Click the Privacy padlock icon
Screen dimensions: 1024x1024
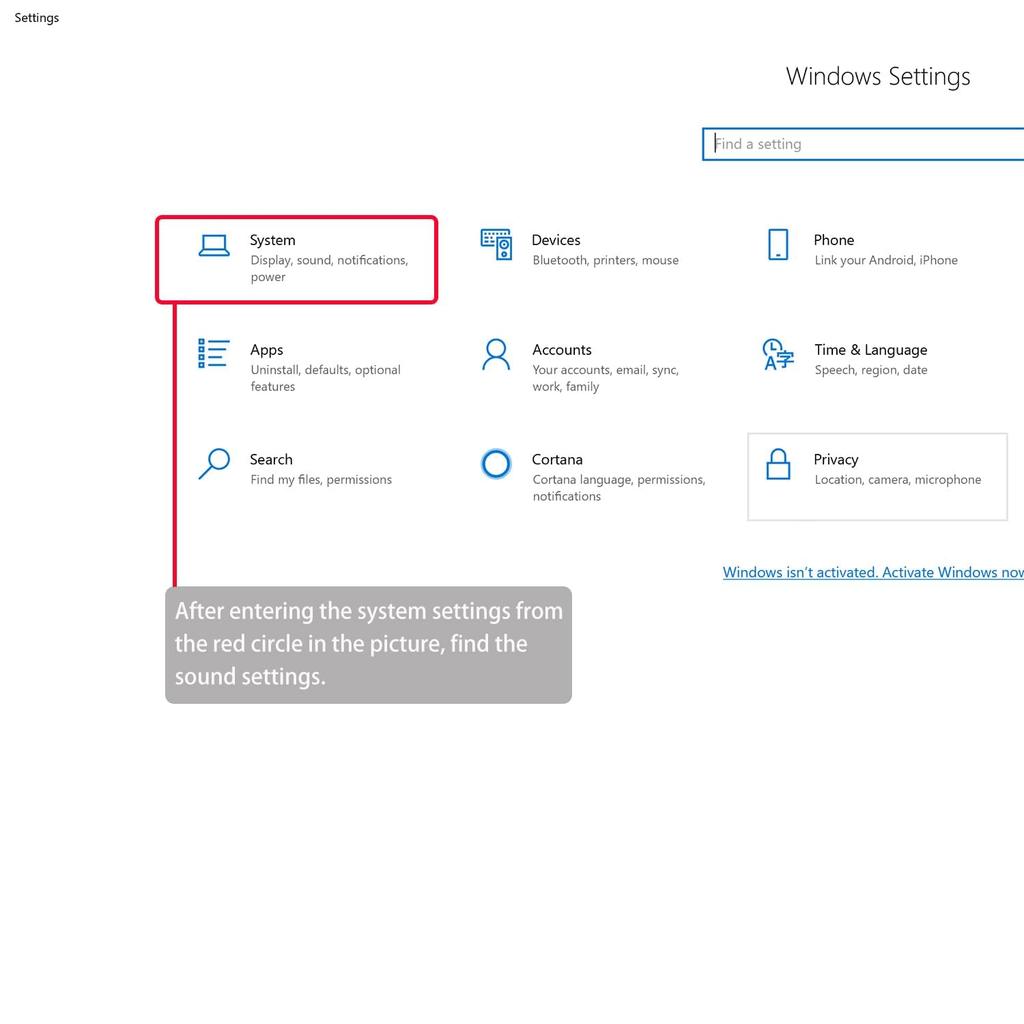click(x=778, y=464)
